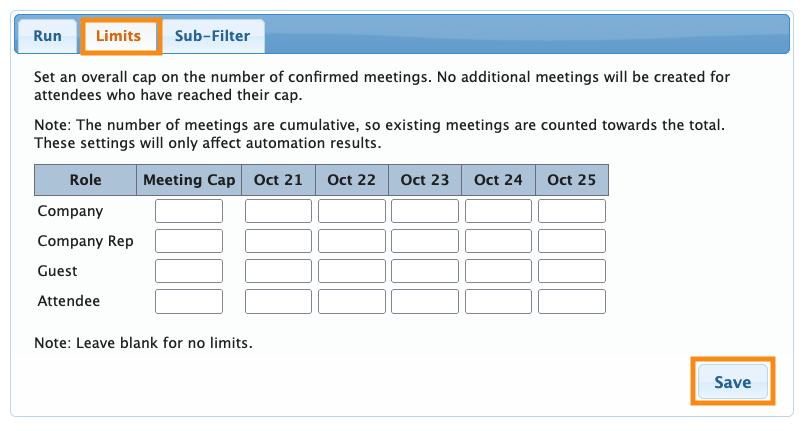Click Attendee Oct 24 limit field

tap(499, 301)
